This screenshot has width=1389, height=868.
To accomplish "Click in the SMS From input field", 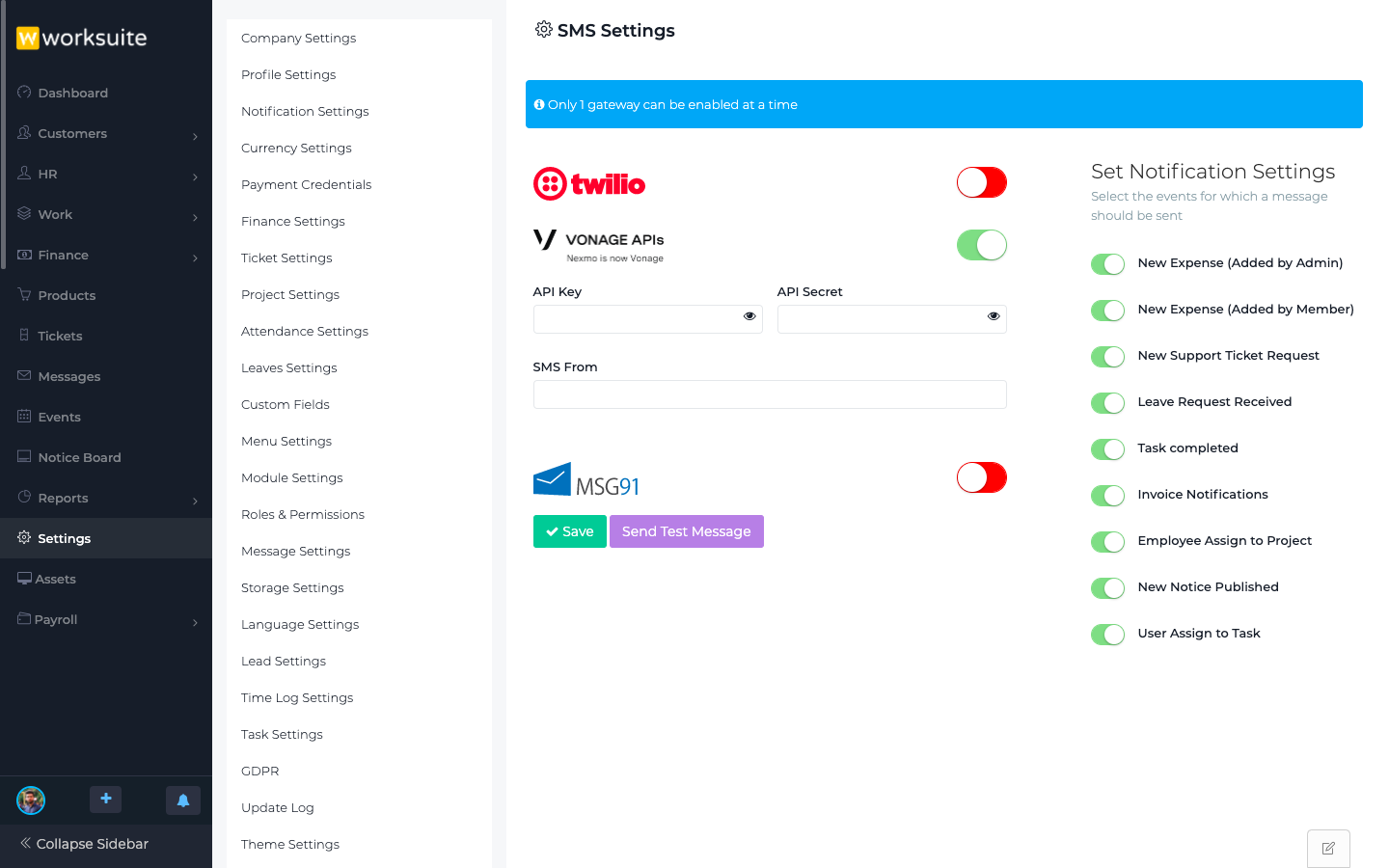I will pyautogui.click(x=769, y=394).
